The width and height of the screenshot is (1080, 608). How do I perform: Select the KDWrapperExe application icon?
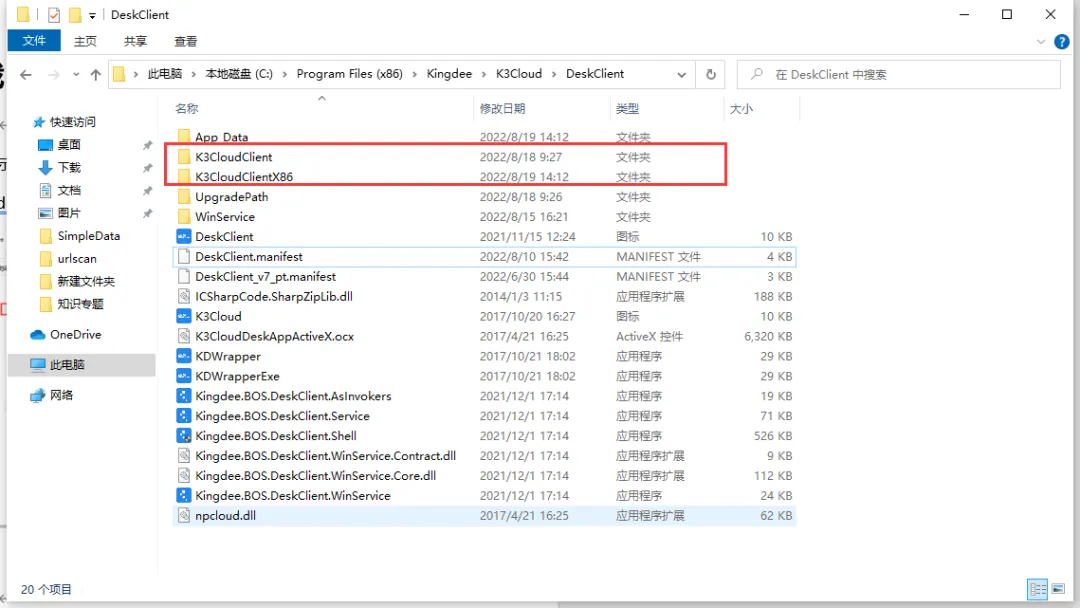point(183,376)
